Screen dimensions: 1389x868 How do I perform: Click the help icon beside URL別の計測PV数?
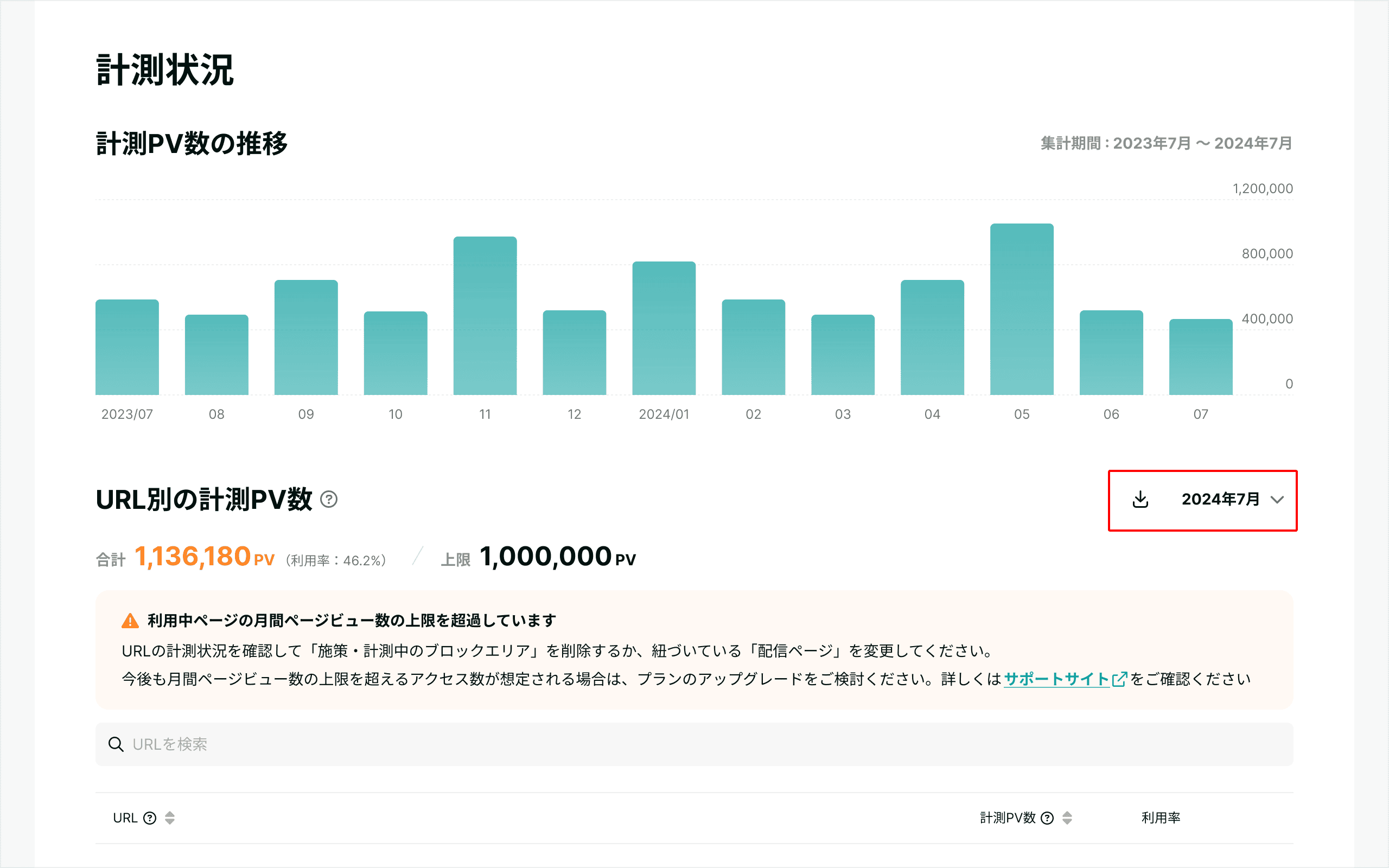pyautogui.click(x=329, y=500)
